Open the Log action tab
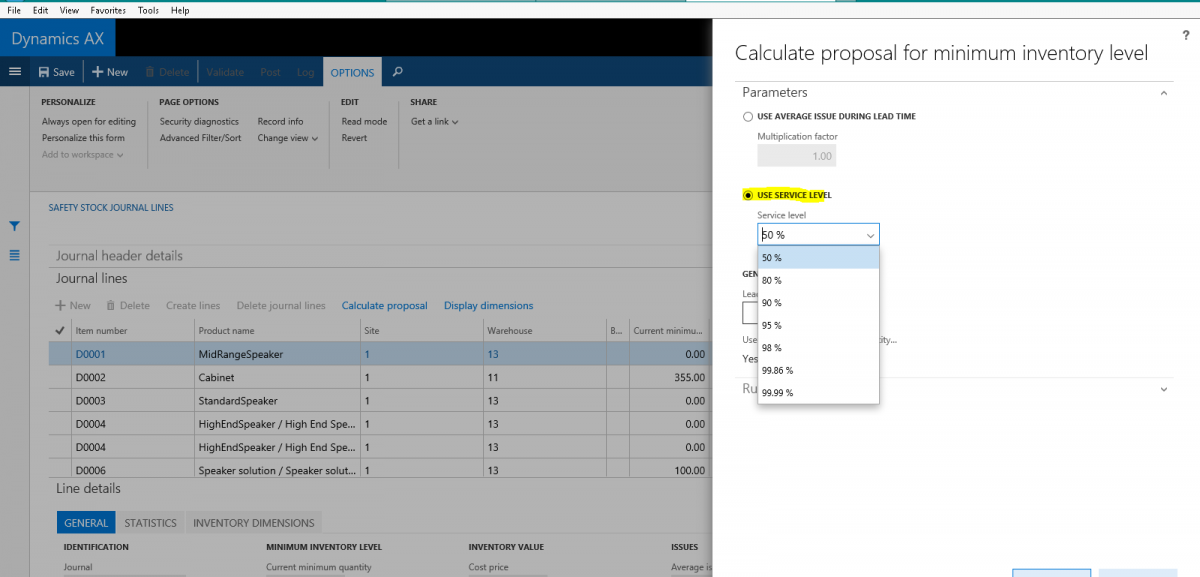The width and height of the screenshot is (1200, 577). (x=305, y=72)
